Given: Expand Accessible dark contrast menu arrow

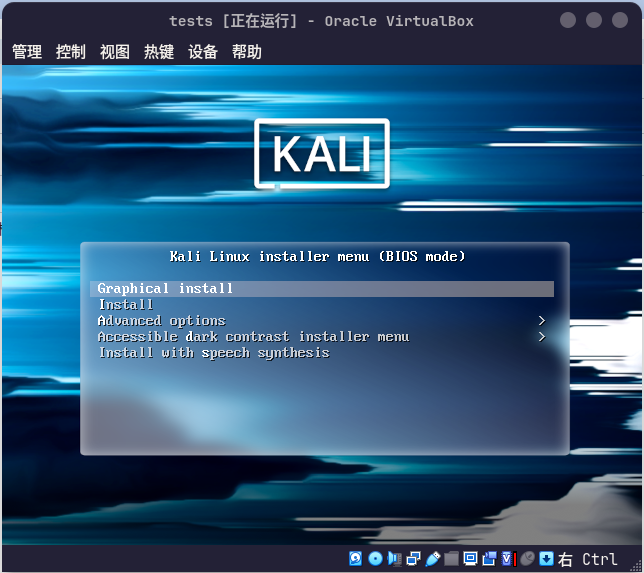Looking at the screenshot, I should [542, 337].
